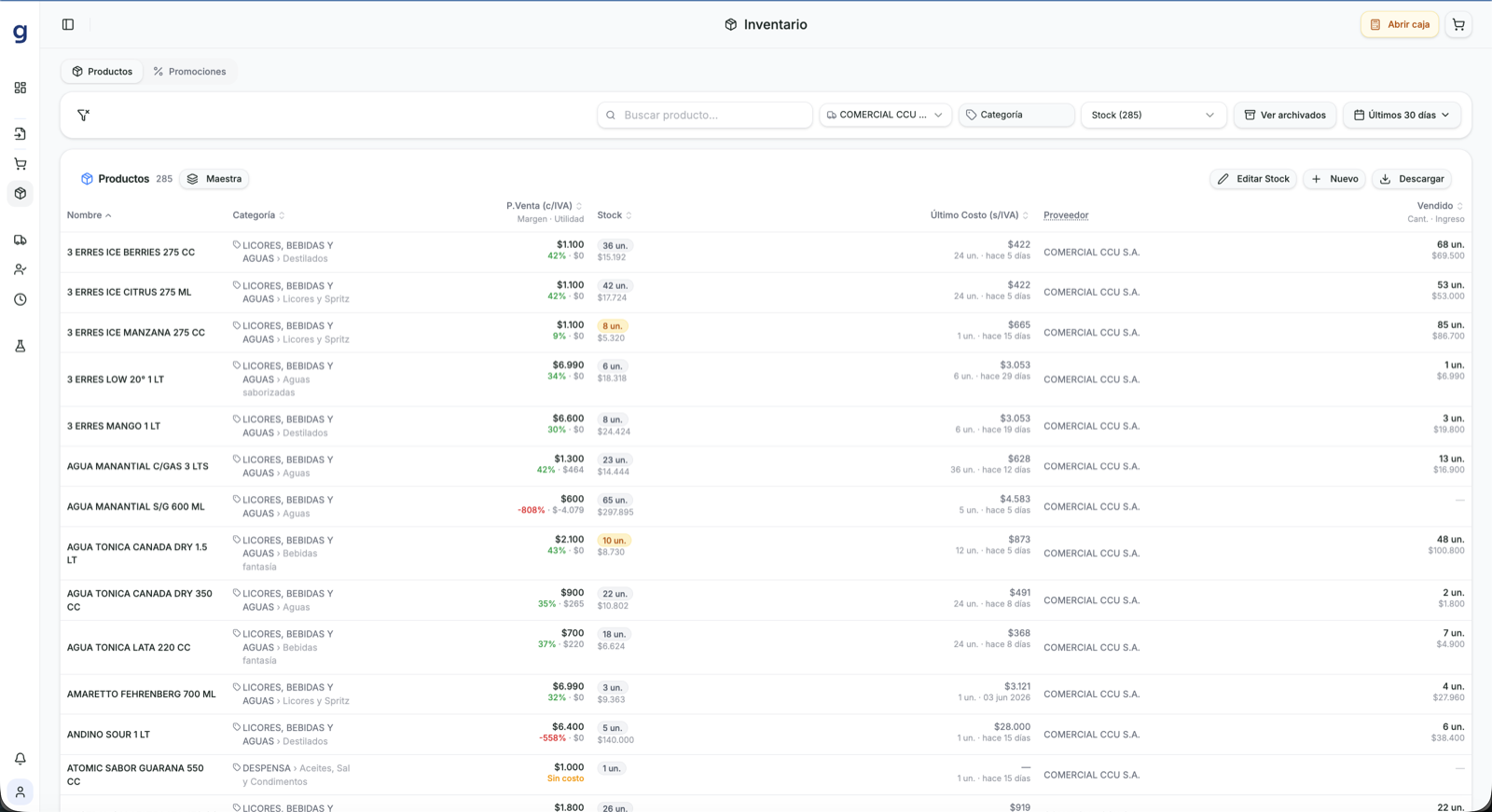The height and width of the screenshot is (812, 1492).
Task: Sort by the Stock column header
Action: [x=615, y=215]
